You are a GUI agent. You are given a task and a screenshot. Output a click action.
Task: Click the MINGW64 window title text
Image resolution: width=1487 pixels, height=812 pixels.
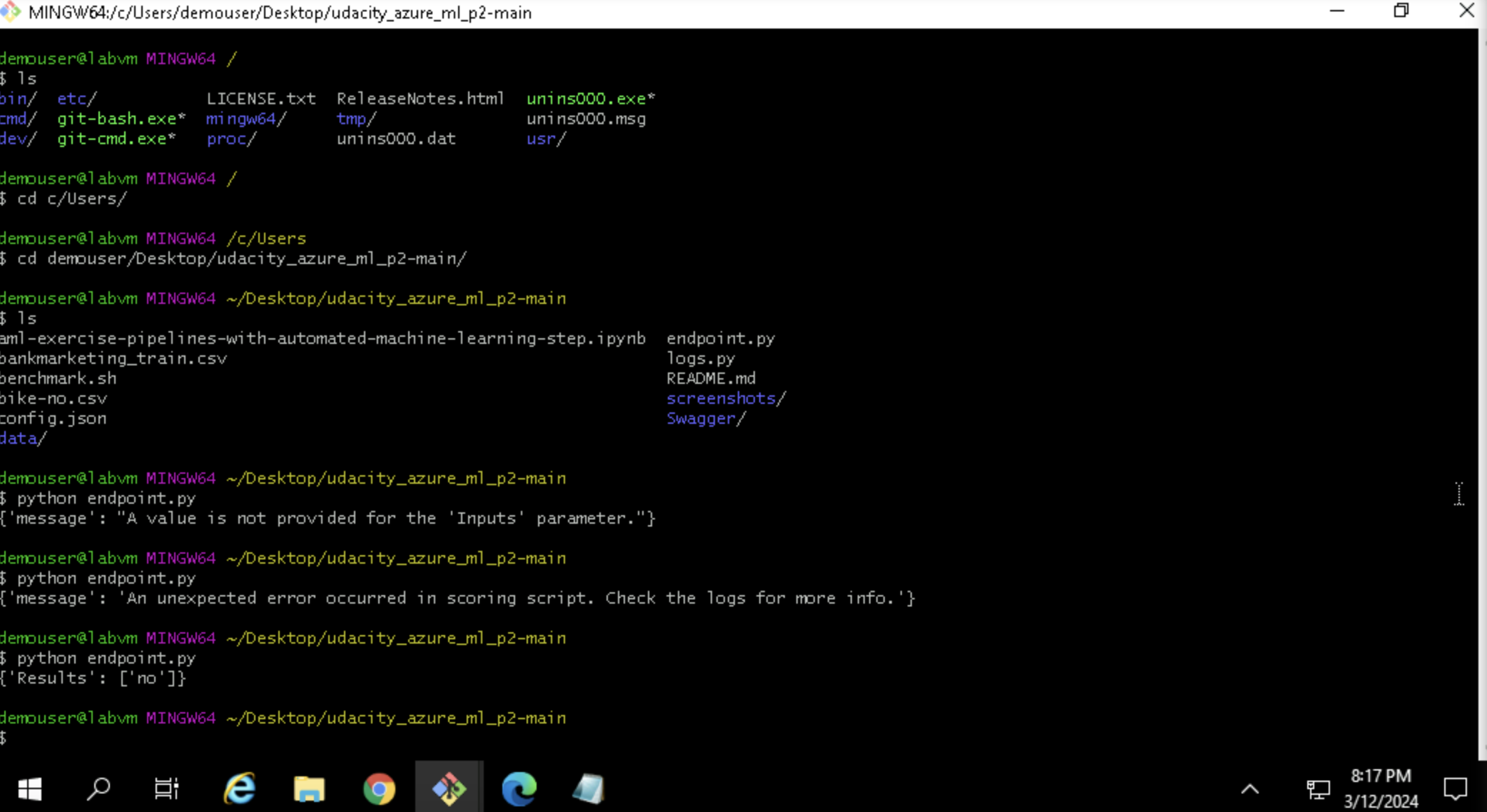pyautogui.click(x=280, y=13)
